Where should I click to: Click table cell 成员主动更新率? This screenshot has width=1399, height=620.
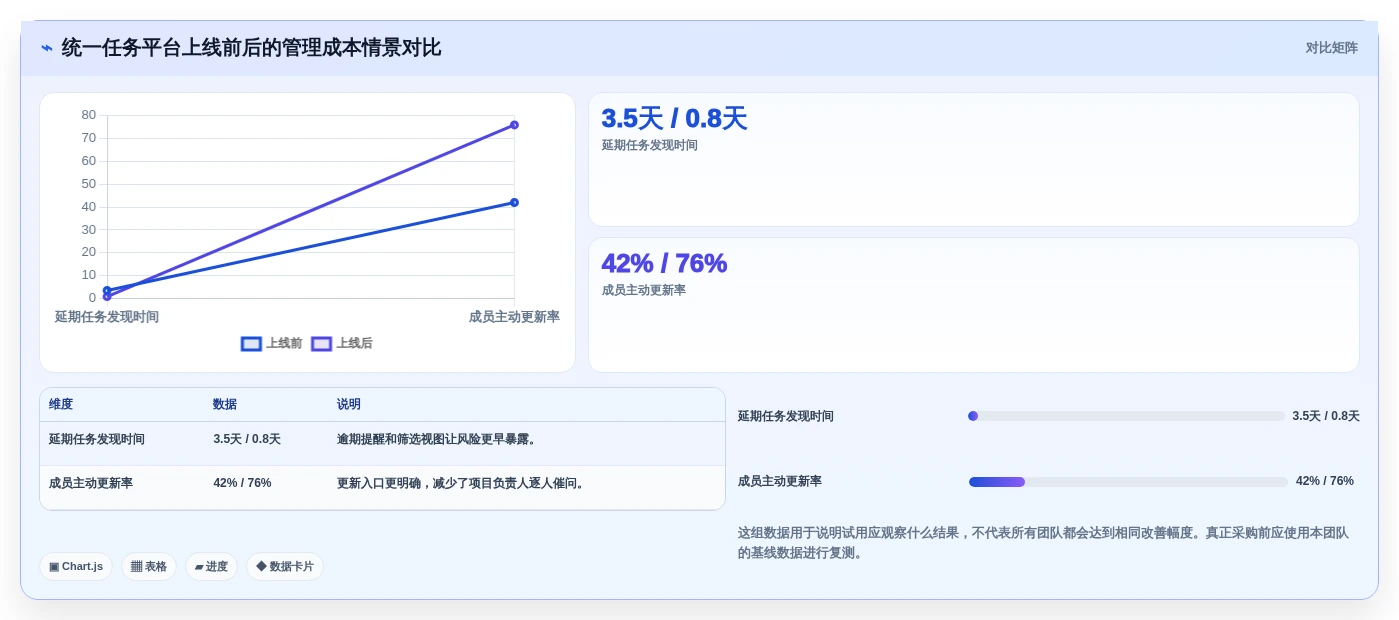tap(91, 483)
